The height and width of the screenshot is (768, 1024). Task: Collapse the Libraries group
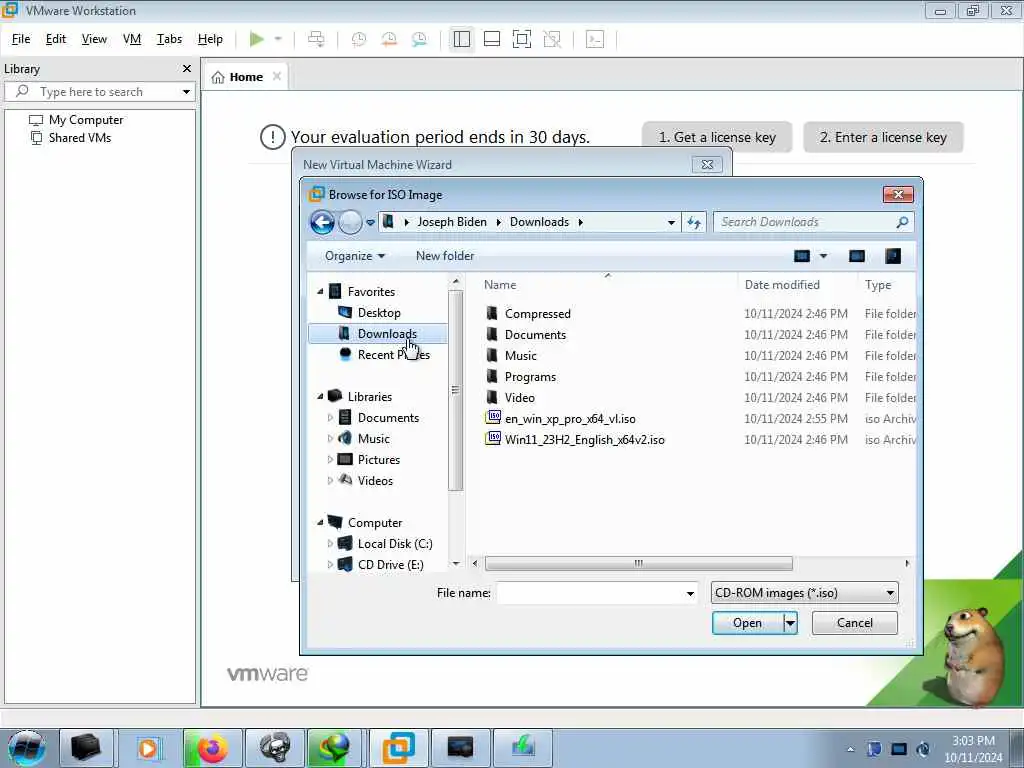pyautogui.click(x=320, y=396)
